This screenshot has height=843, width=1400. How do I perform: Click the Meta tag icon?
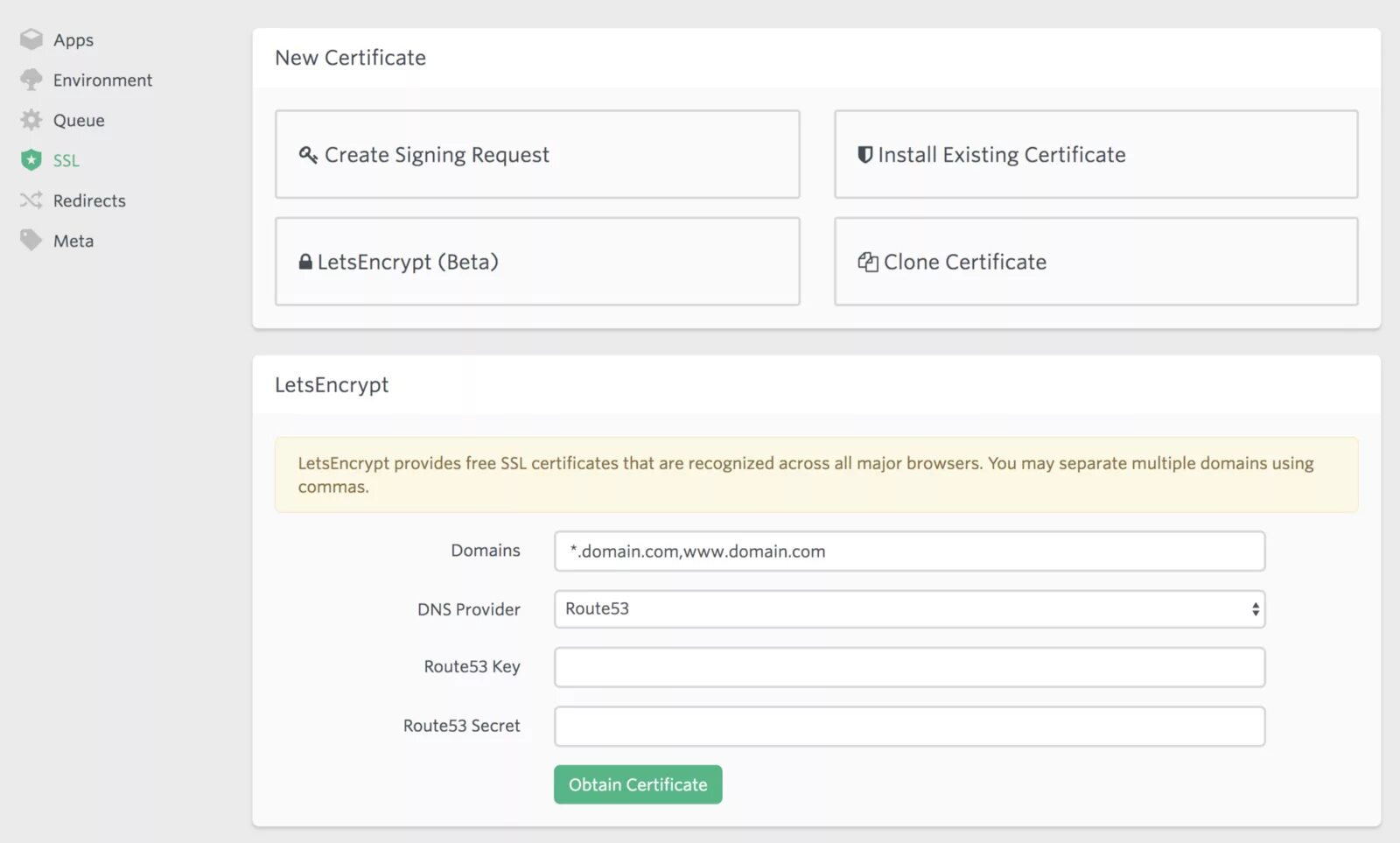[x=31, y=241]
